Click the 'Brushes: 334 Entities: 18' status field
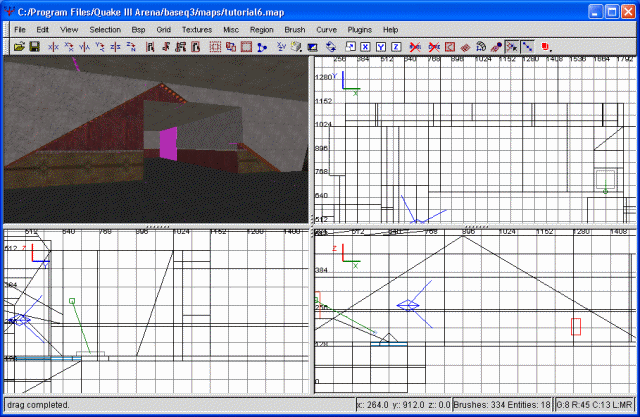 tap(502, 405)
